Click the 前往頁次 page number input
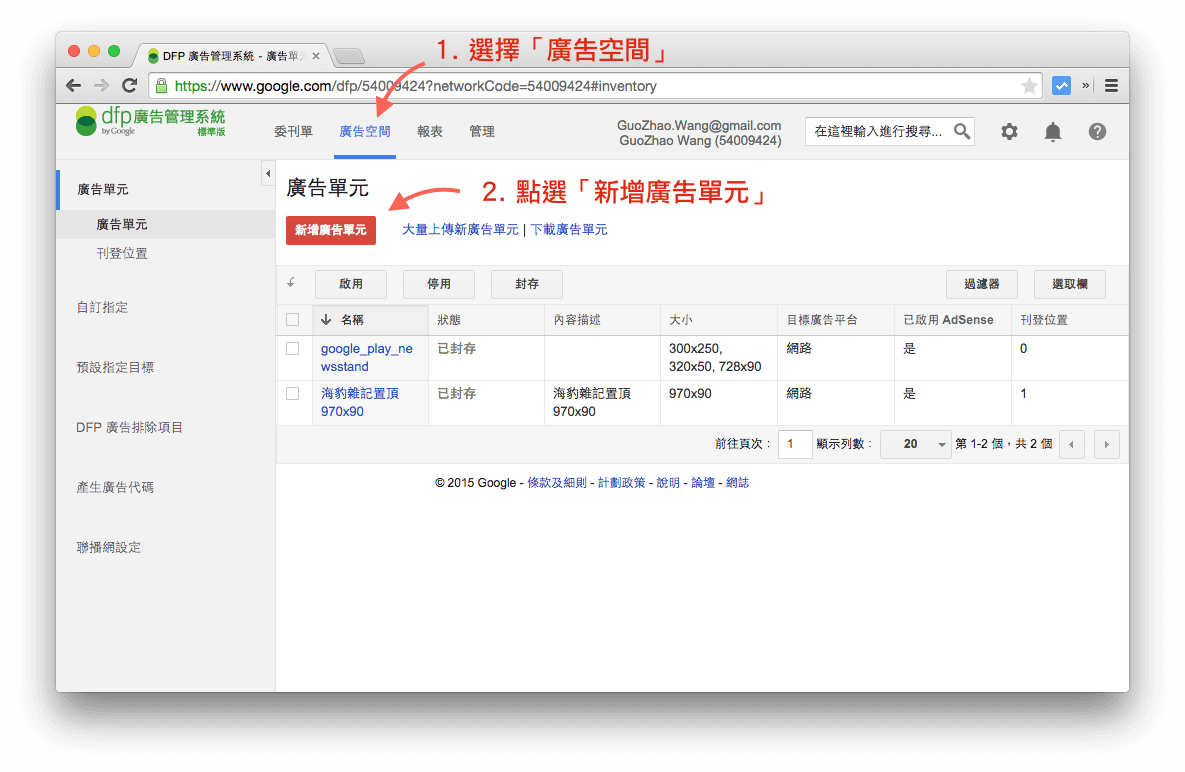 795,443
